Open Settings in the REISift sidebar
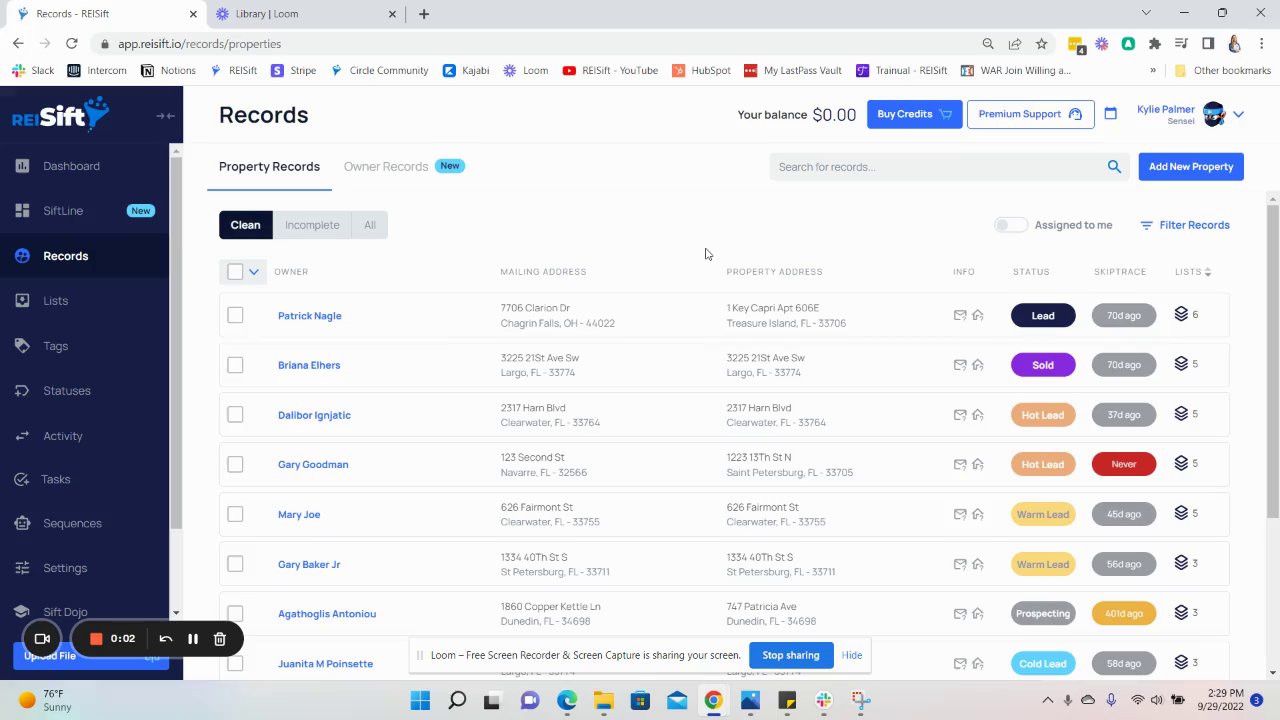Image resolution: width=1280 pixels, height=720 pixels. click(65, 568)
